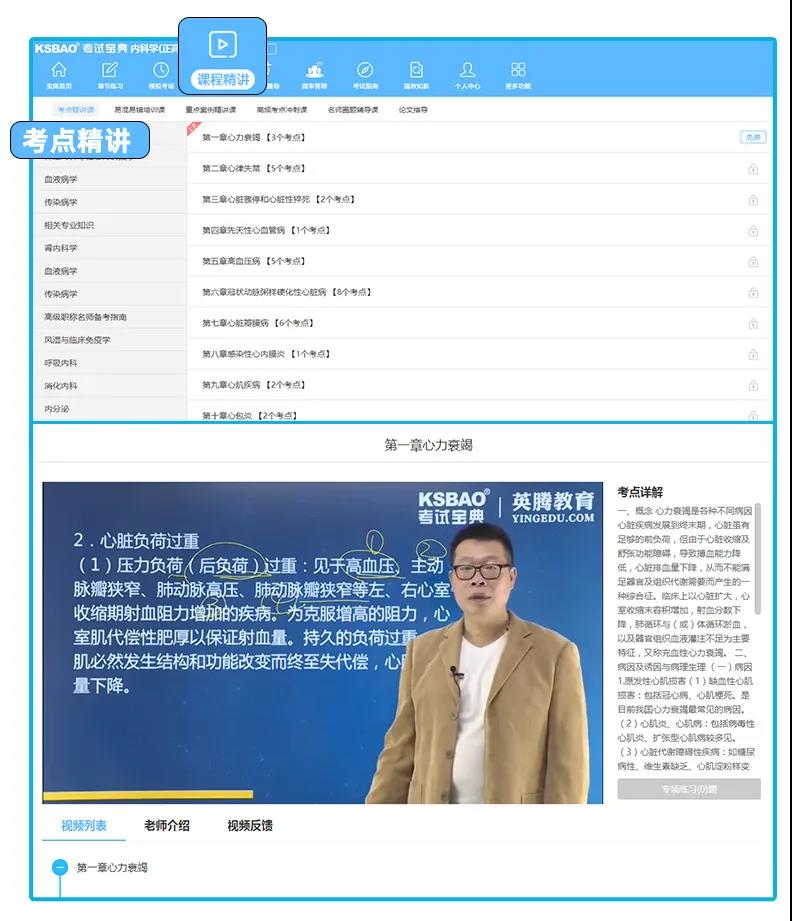Open the 面审答辩 group icon

[x=315, y=70]
